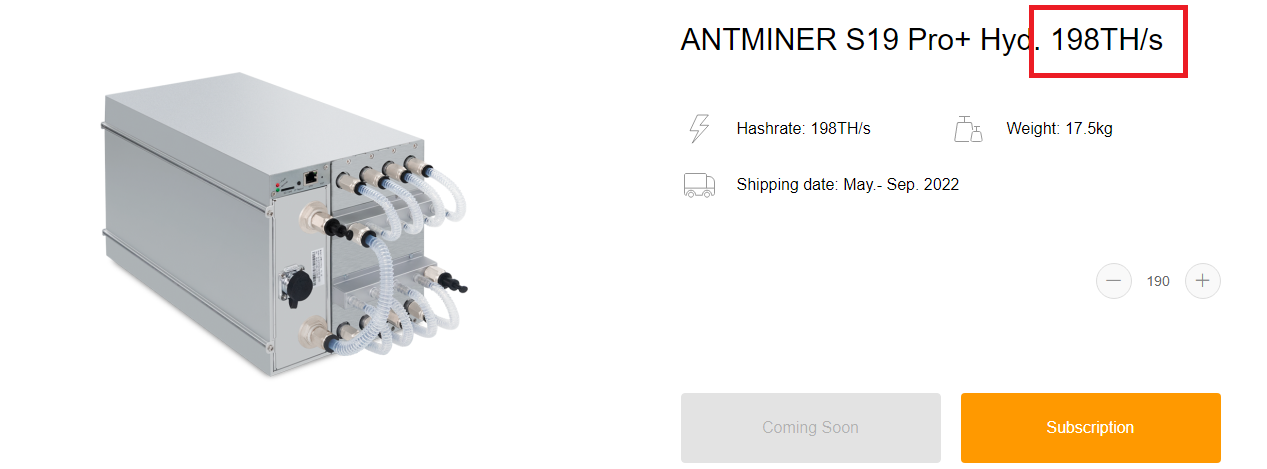Click the lightning bolt hashrate icon
This screenshot has height=469, width=1267.
pyautogui.click(x=699, y=128)
